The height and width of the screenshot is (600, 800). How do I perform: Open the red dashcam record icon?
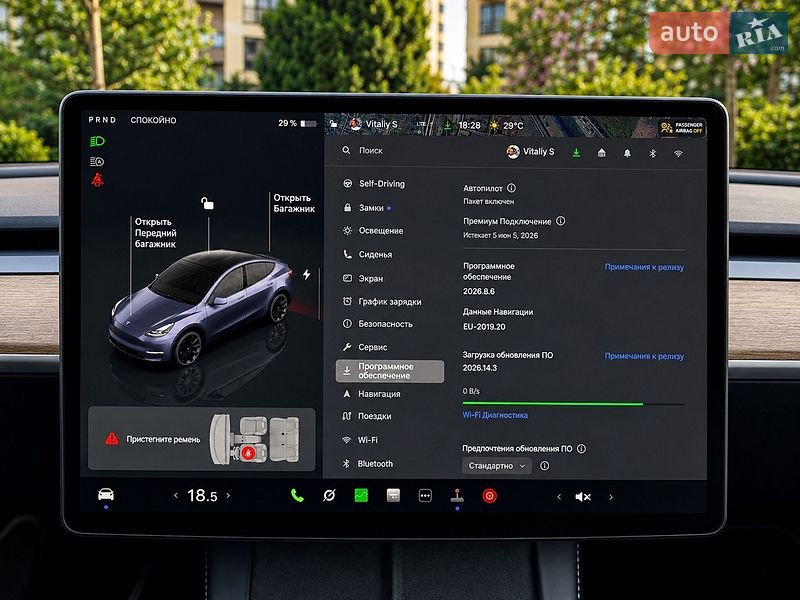pyautogui.click(x=489, y=496)
